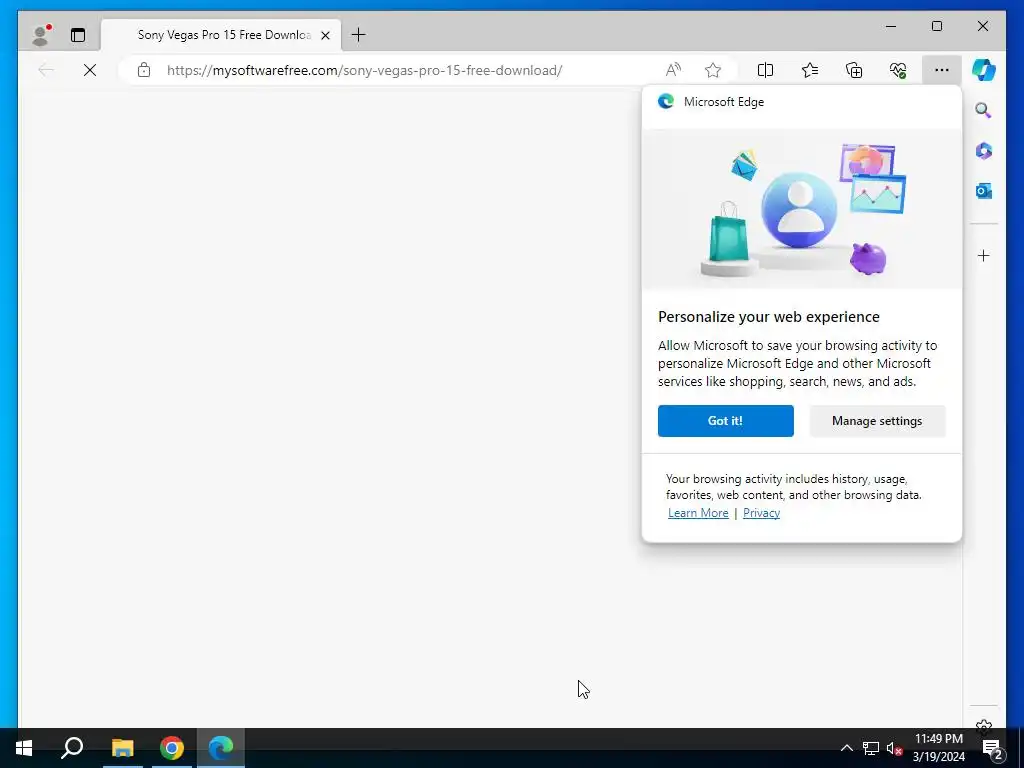Open the Privacy link
This screenshot has height=768, width=1024.
761,513
